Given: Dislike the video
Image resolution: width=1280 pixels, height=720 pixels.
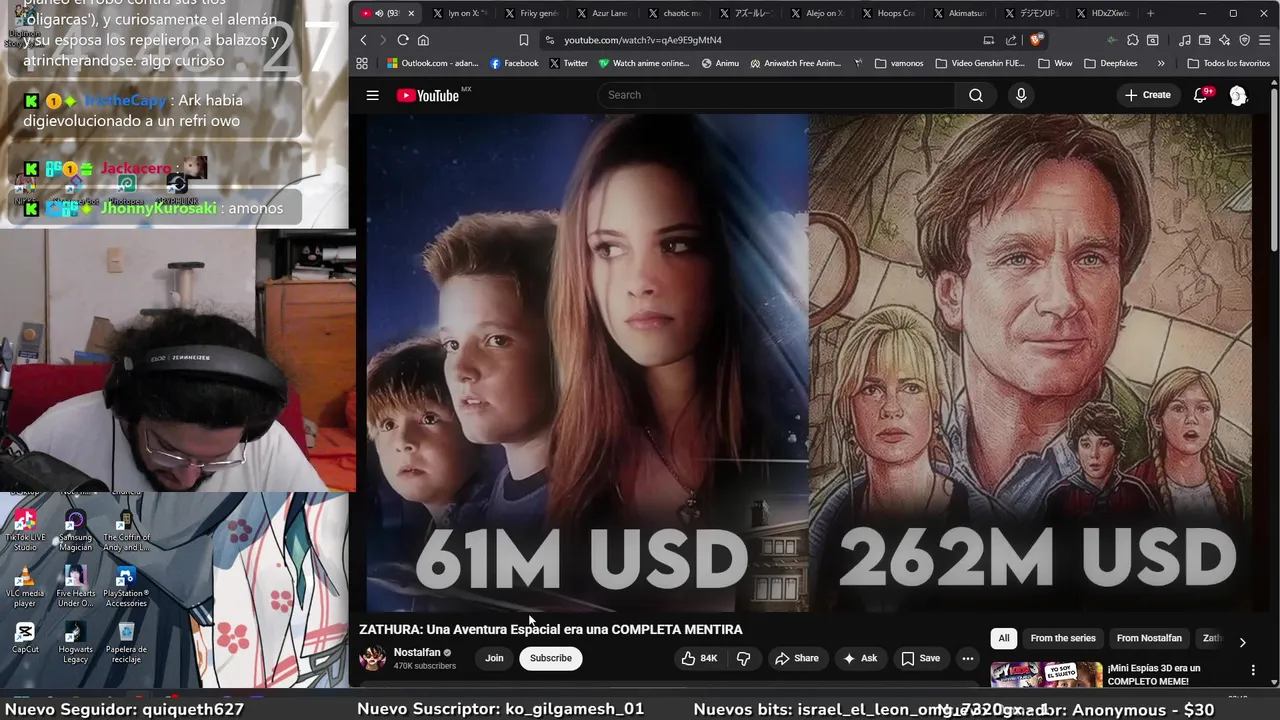Looking at the screenshot, I should click(x=743, y=658).
